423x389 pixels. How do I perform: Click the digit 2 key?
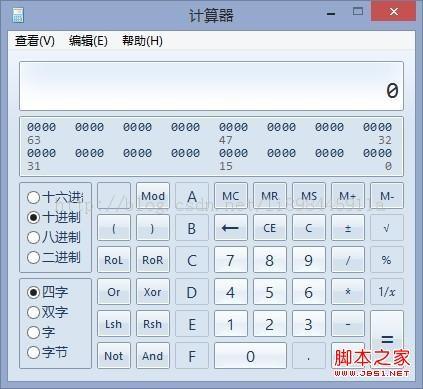point(270,324)
